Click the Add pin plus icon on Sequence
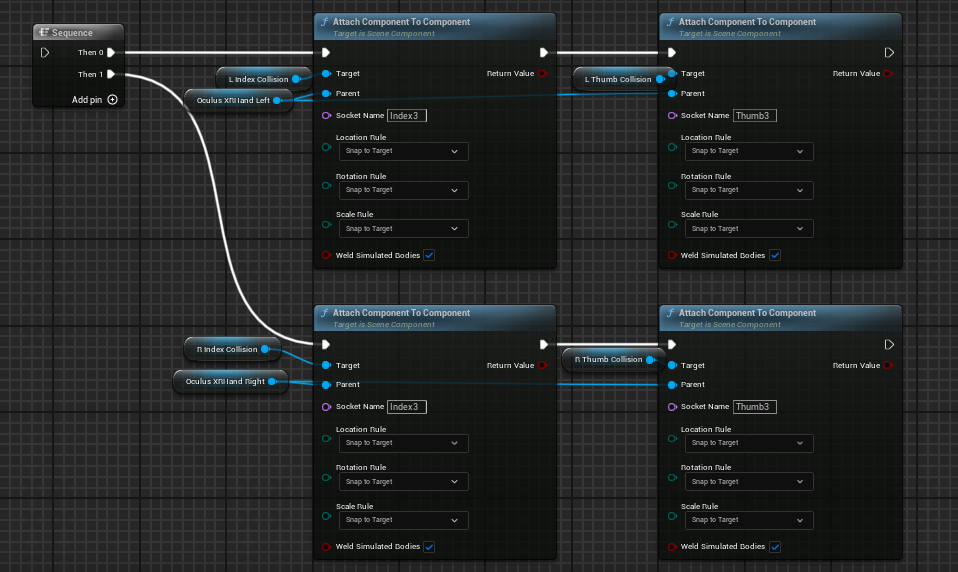This screenshot has height=572, width=958. pos(112,100)
